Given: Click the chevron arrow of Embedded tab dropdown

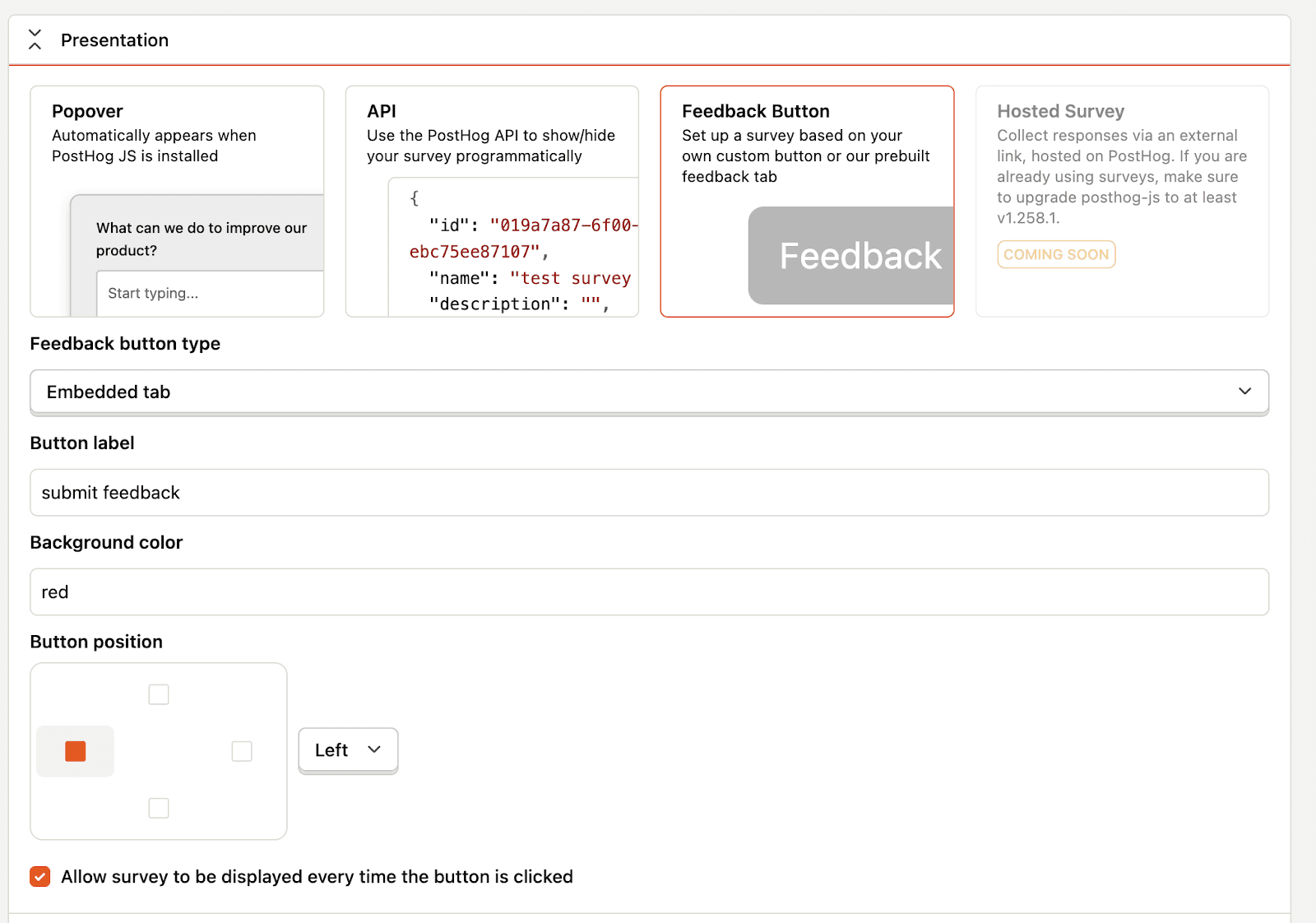Looking at the screenshot, I should click(1244, 392).
